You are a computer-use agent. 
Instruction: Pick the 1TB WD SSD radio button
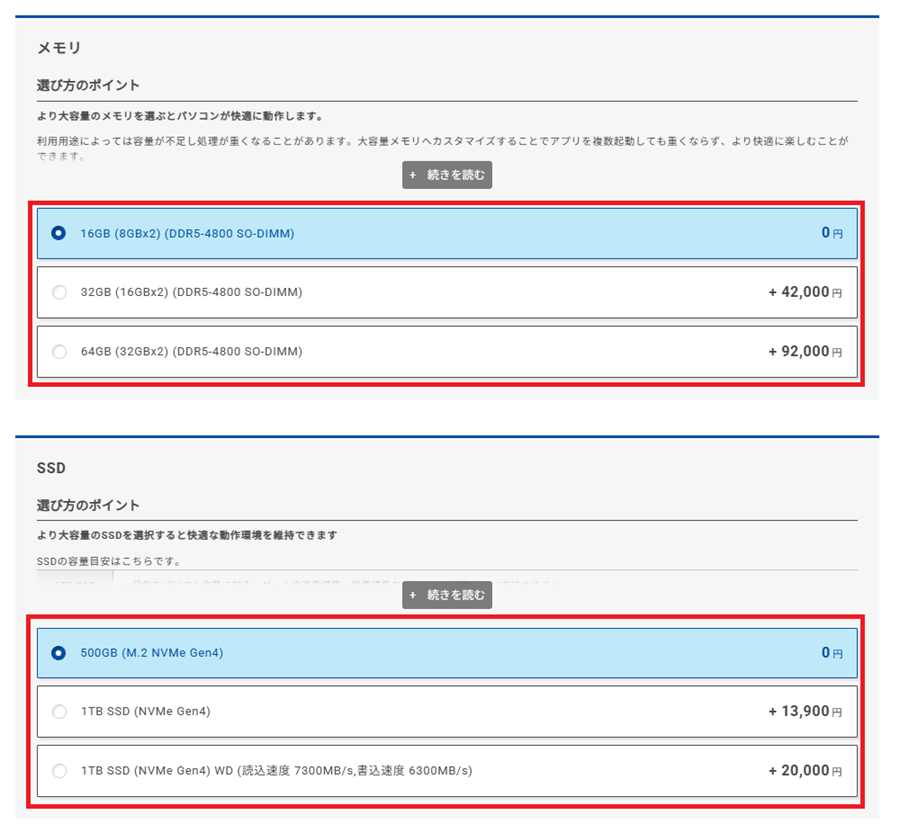pyautogui.click(x=59, y=771)
